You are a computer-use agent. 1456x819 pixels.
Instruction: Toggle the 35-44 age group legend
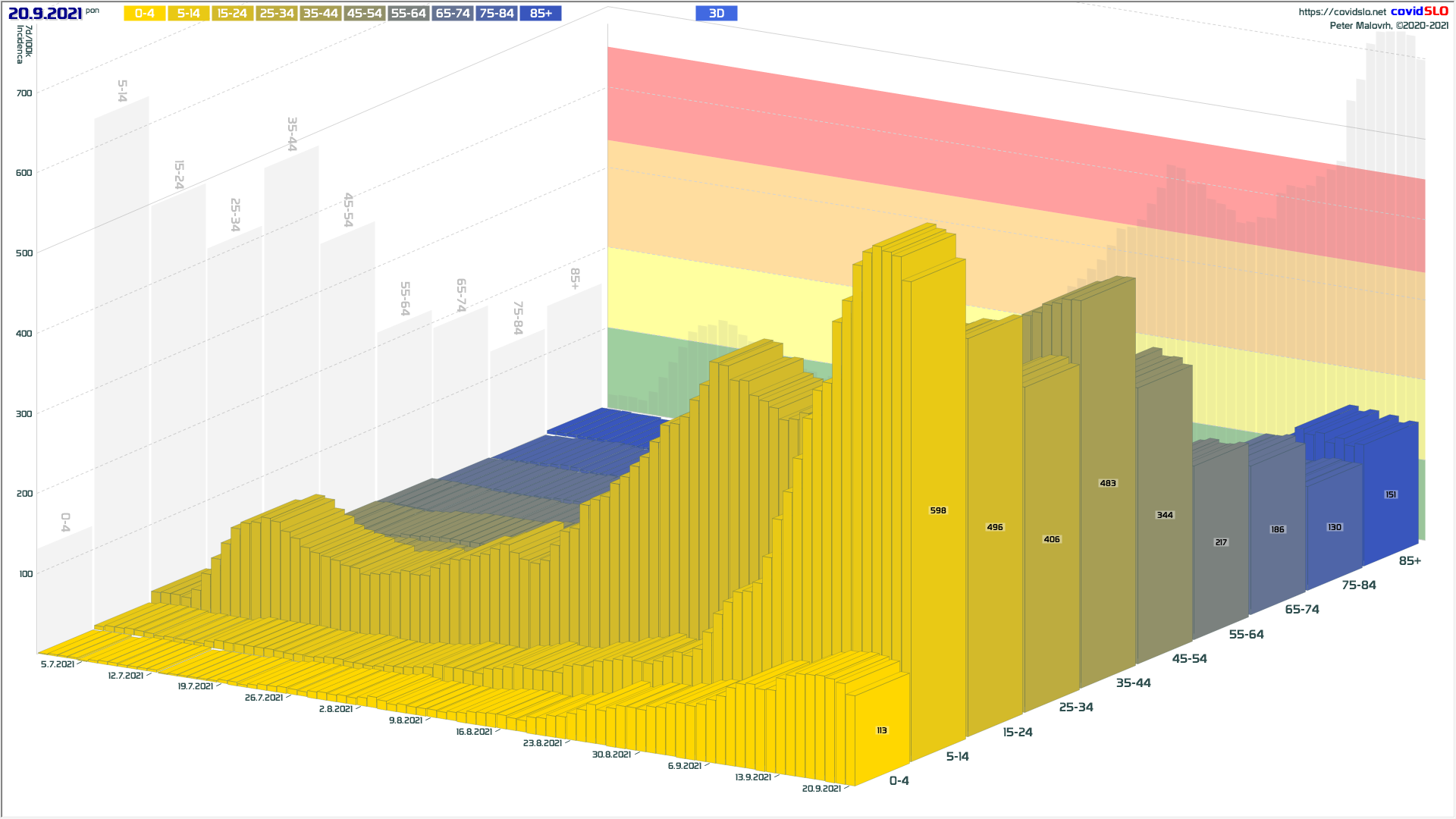click(320, 14)
